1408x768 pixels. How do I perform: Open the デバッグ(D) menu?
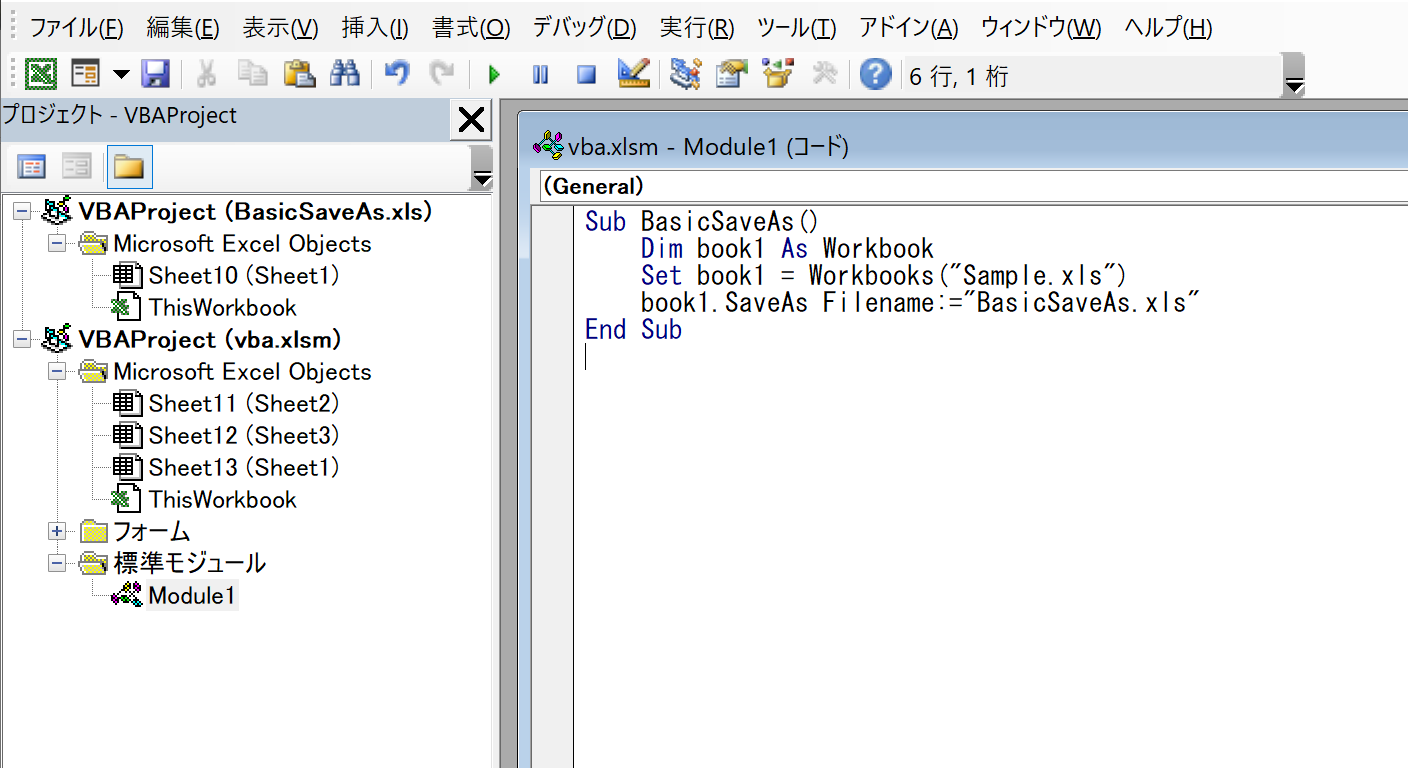[584, 27]
